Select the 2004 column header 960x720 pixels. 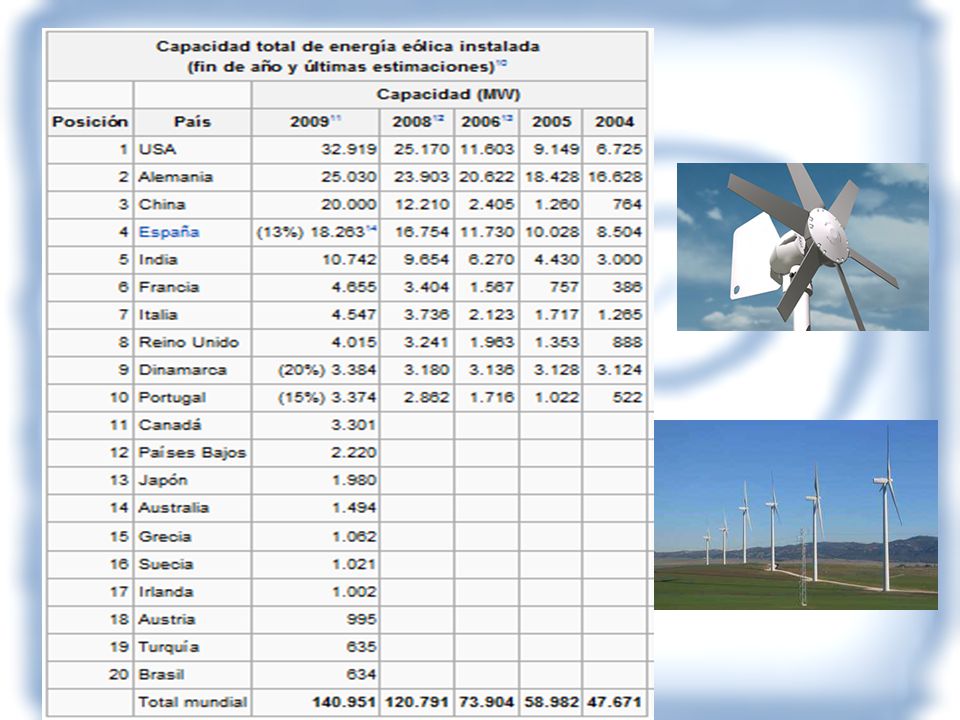[614, 122]
